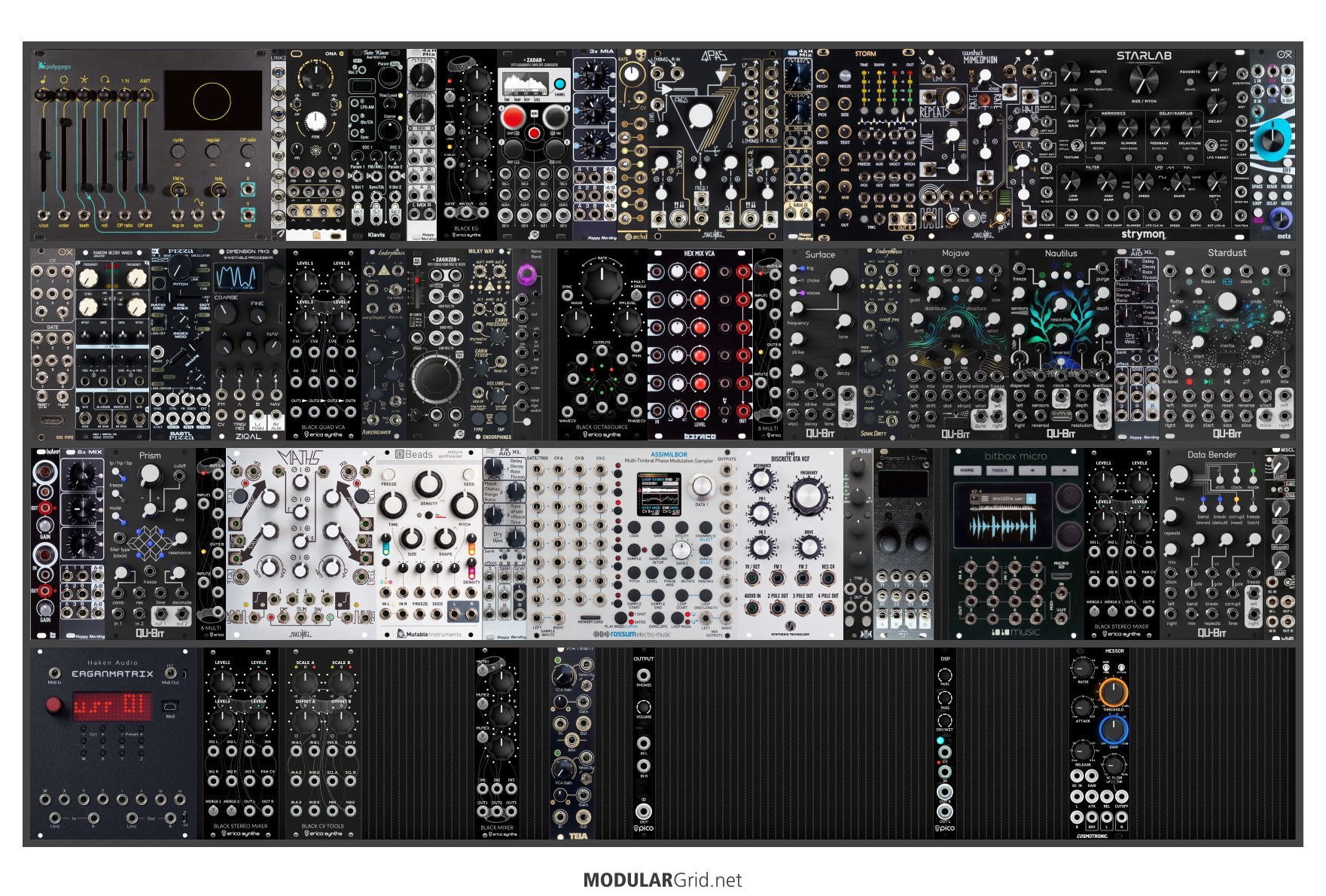Adjust the polygogo OP amt slider
The width and height of the screenshot is (1326, 896).
tap(145, 156)
